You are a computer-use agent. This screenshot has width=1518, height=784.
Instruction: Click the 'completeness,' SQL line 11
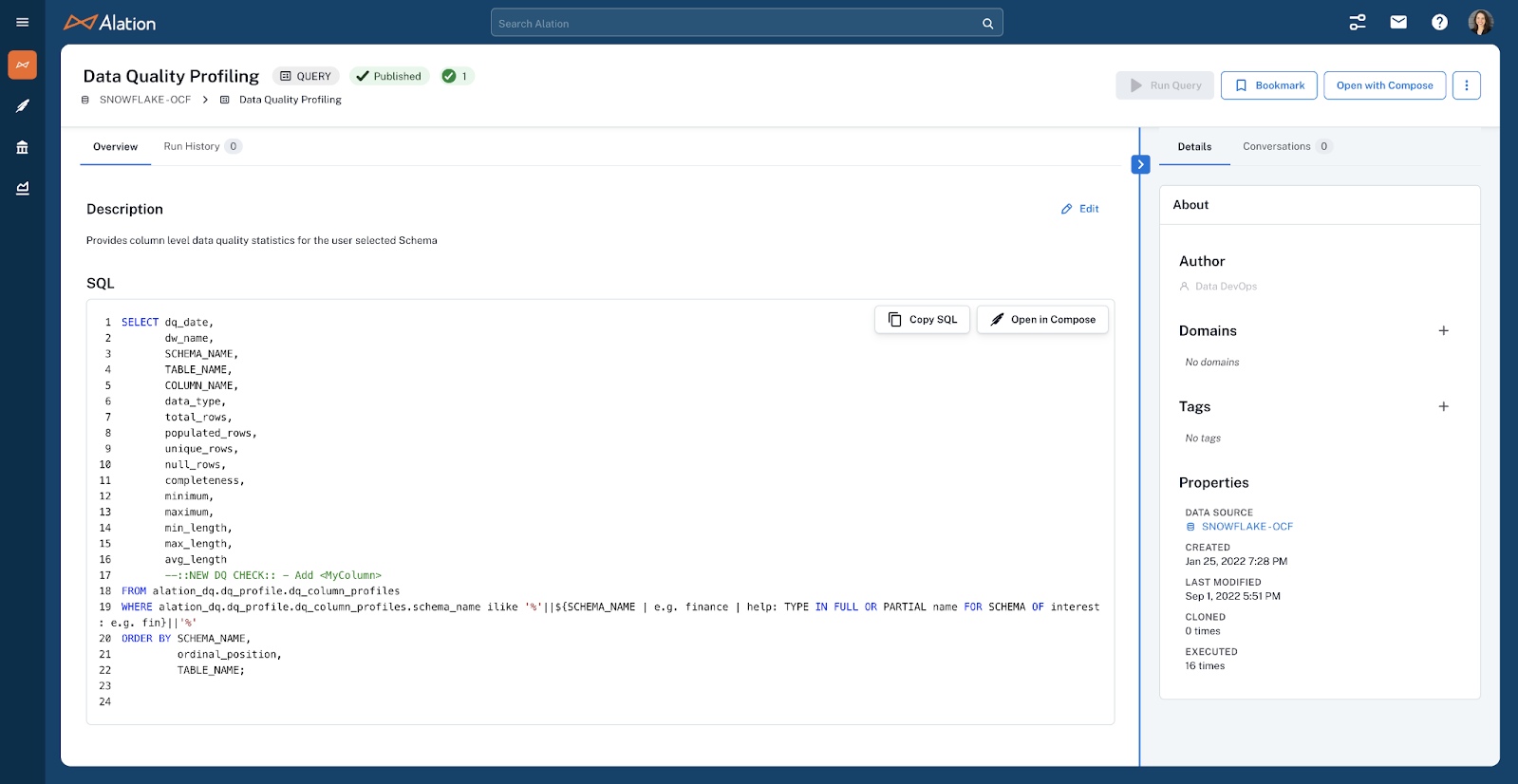pyautogui.click(x=204, y=481)
